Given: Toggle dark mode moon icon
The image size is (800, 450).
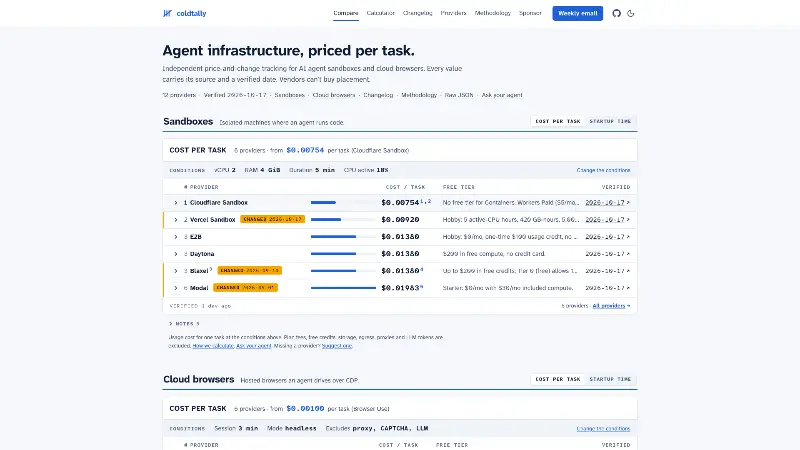Looking at the screenshot, I should (x=631, y=13).
